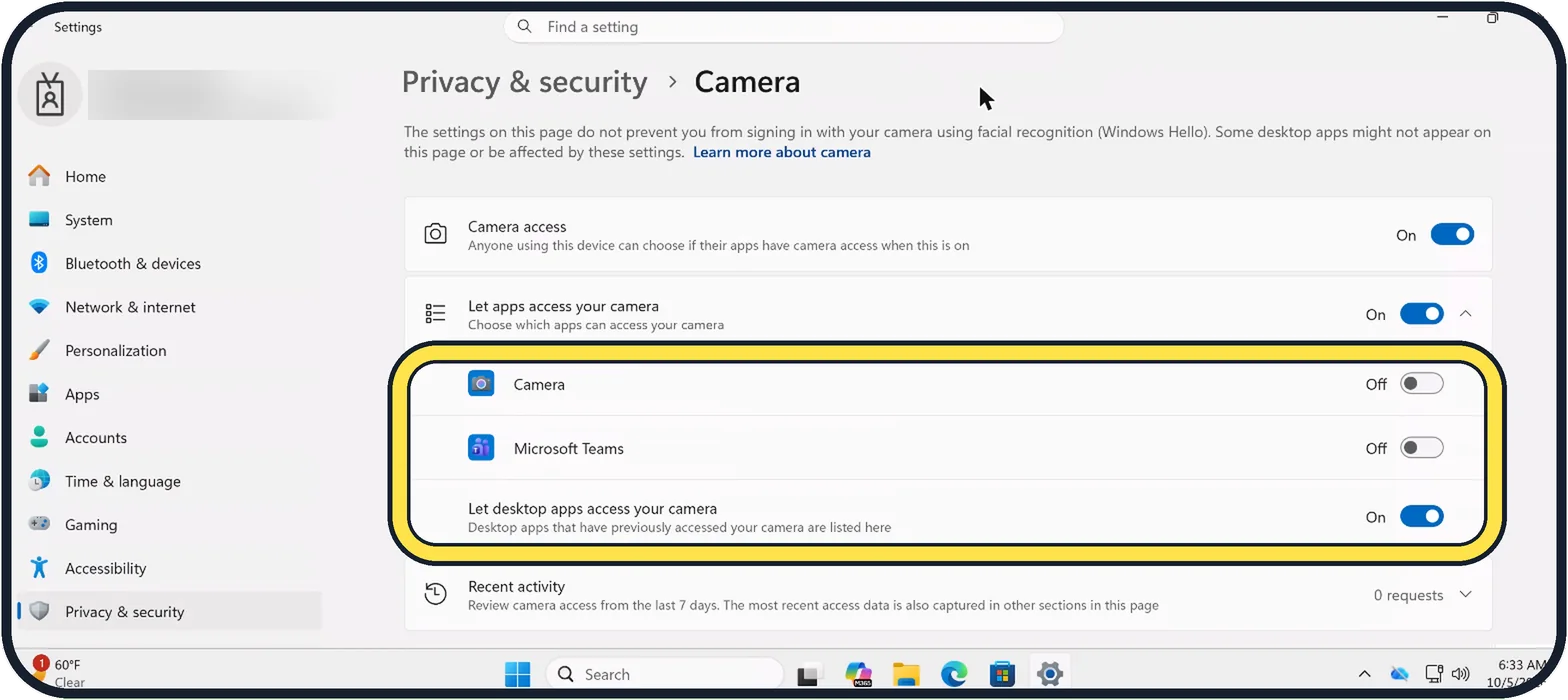Open File Explorer from the taskbar
The width and height of the screenshot is (1568, 700).
coord(906,674)
